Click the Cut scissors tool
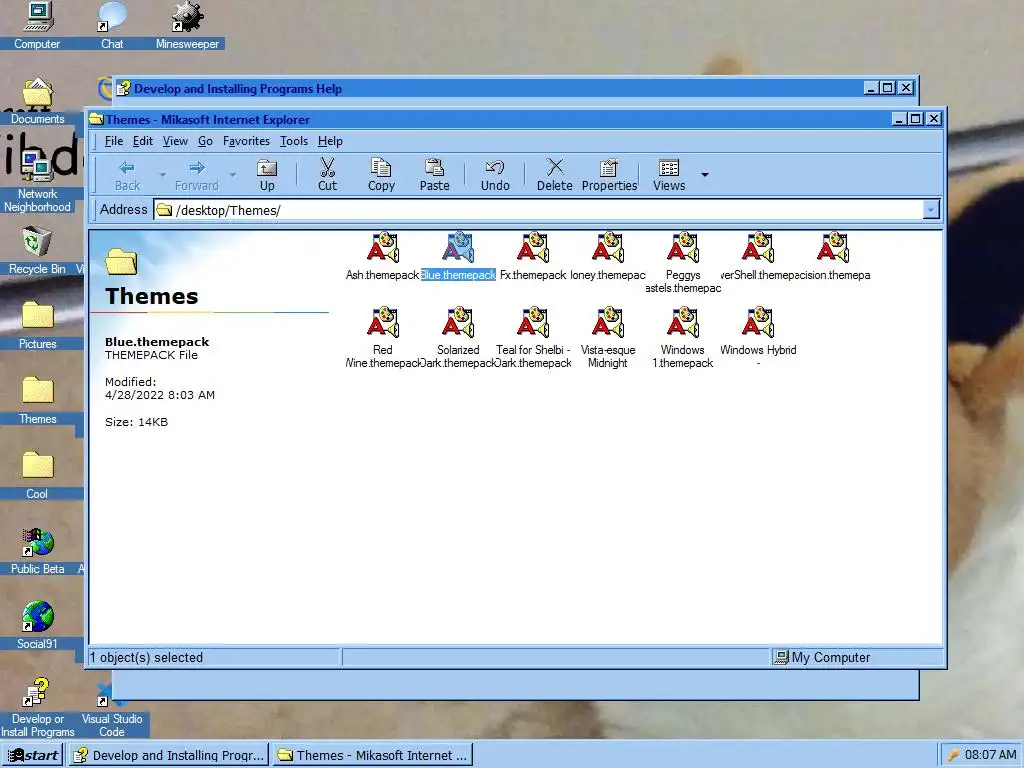 coord(327,175)
